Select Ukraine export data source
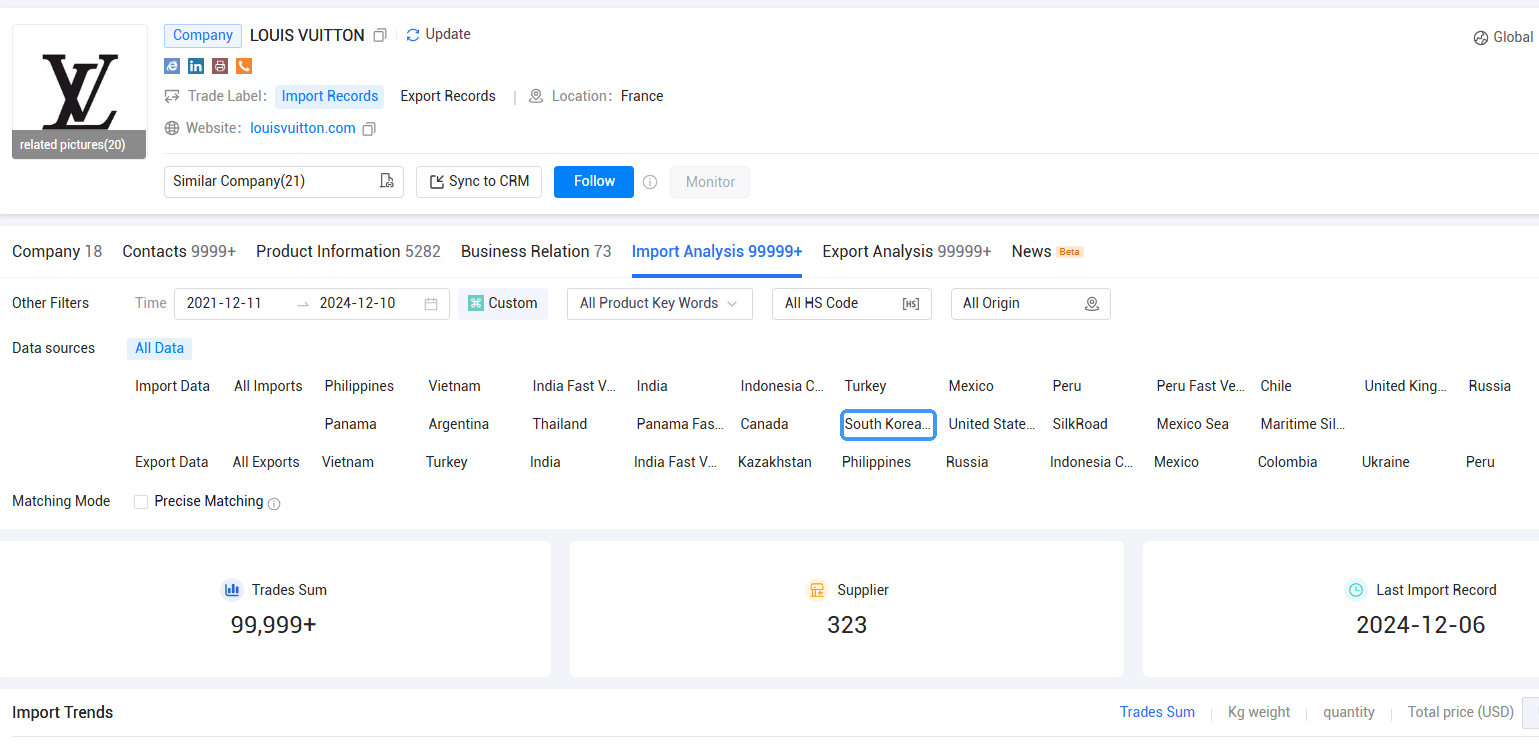 point(1385,463)
